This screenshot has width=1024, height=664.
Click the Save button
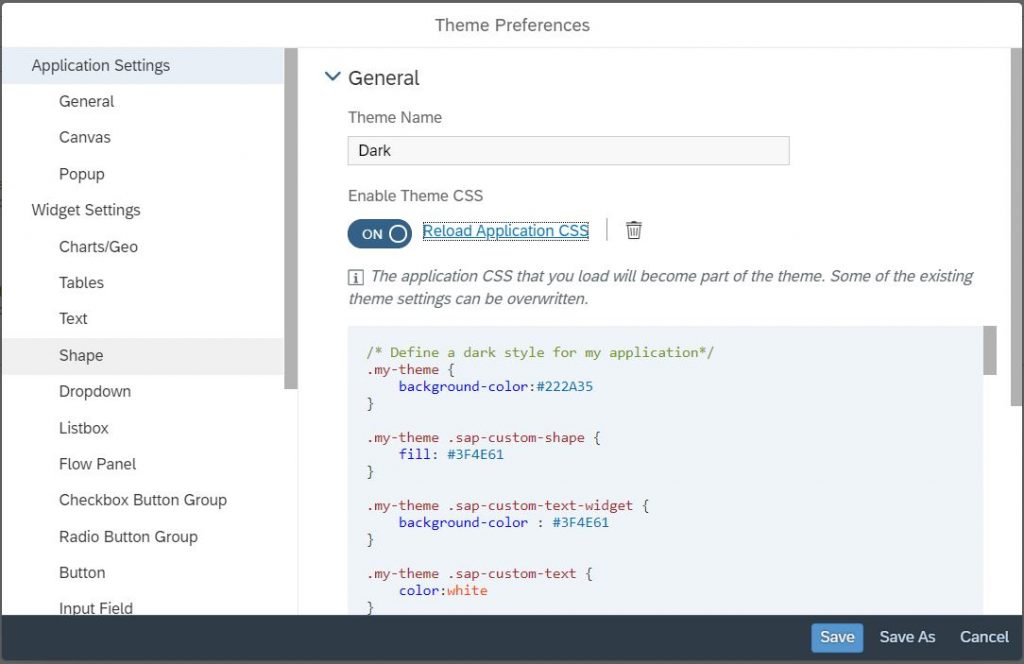pos(837,637)
